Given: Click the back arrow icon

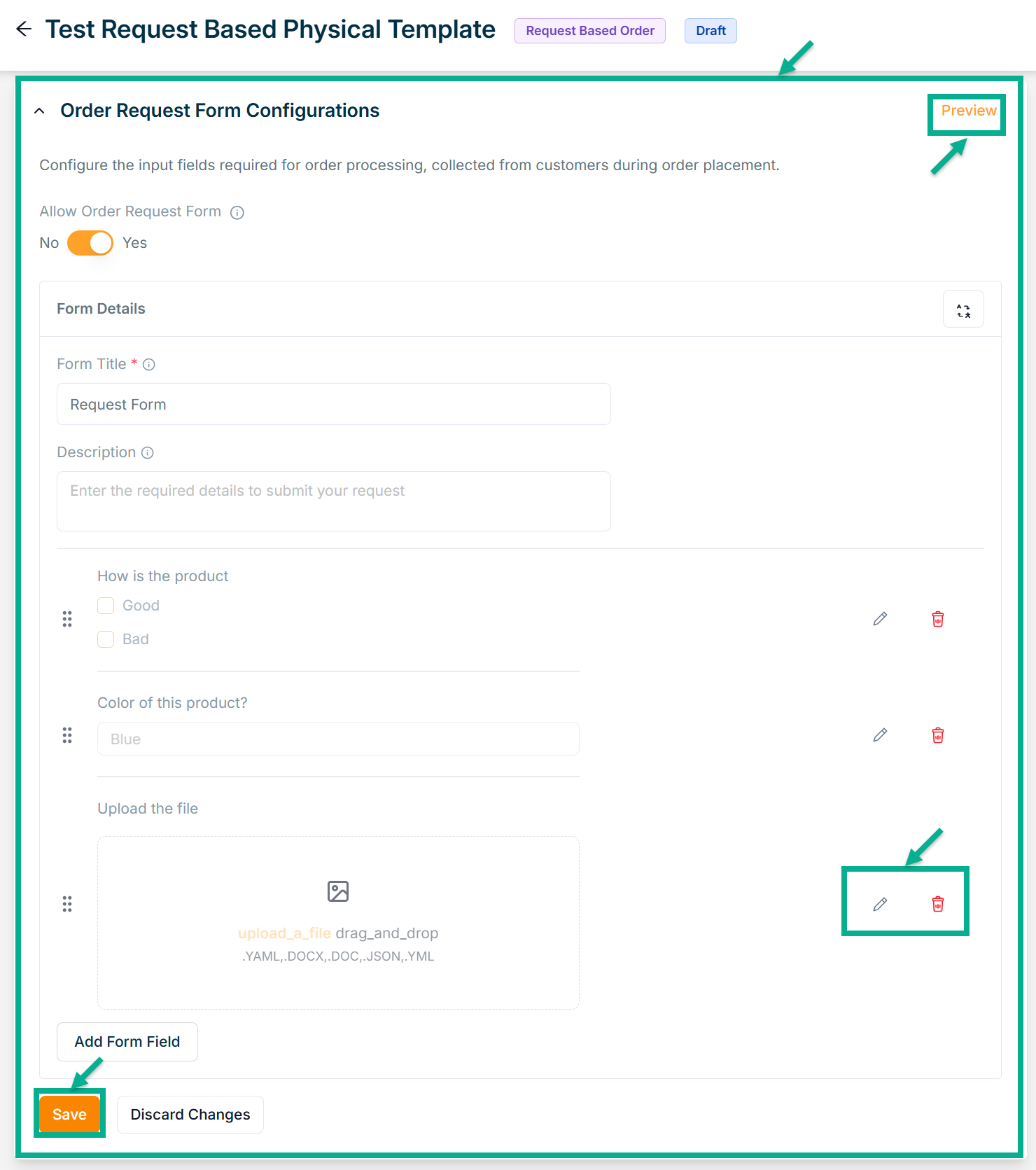Looking at the screenshot, I should (24, 29).
